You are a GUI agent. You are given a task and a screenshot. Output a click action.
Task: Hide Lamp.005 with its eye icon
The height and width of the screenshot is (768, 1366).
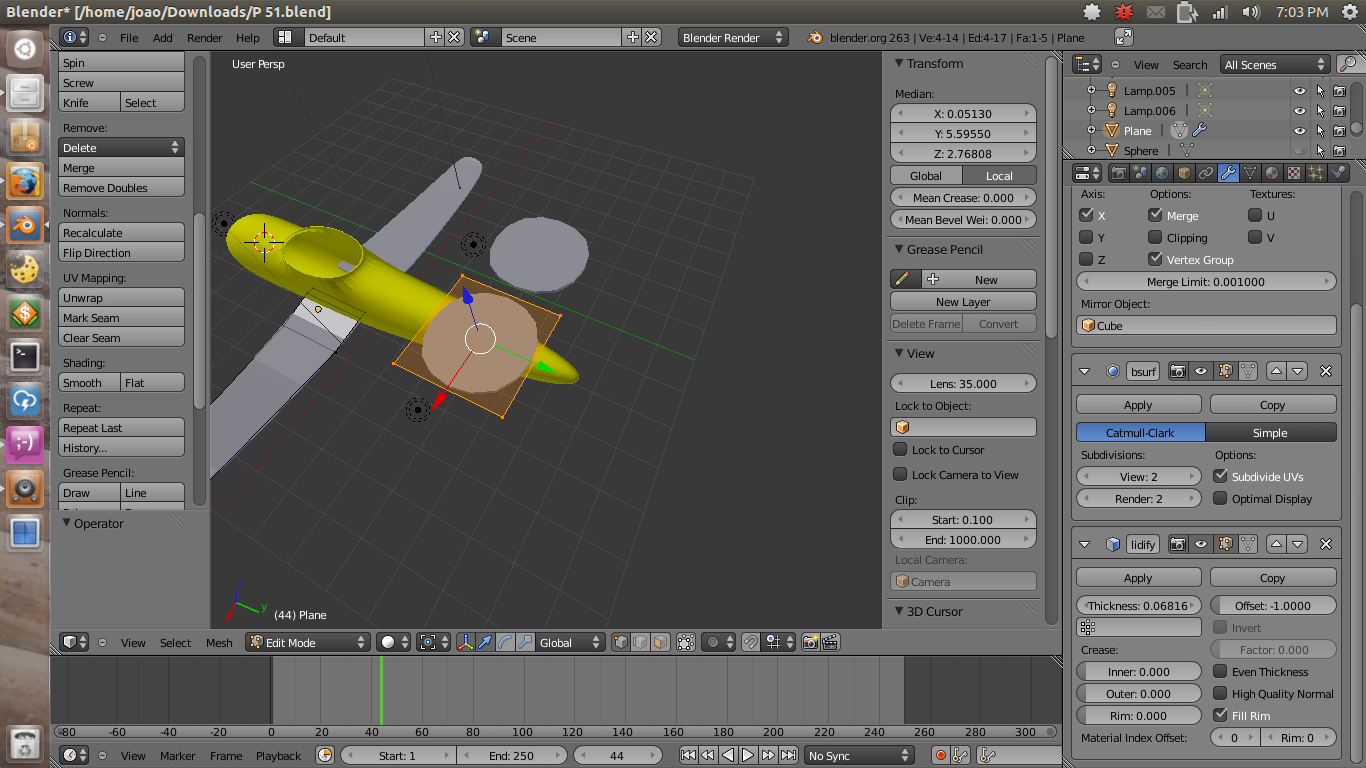[x=1299, y=91]
